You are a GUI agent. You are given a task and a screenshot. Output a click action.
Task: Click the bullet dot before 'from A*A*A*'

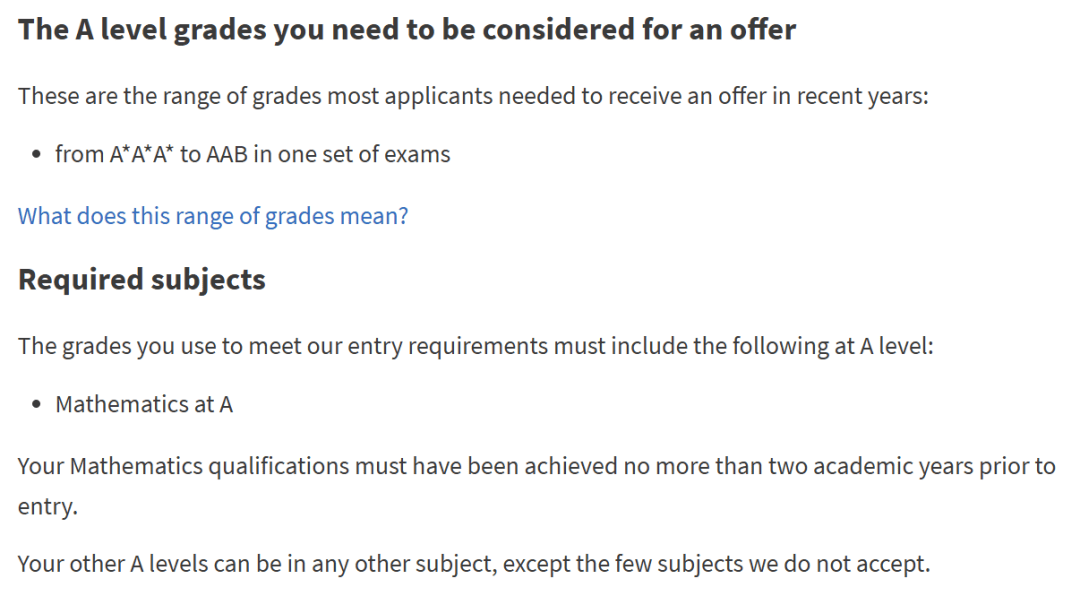click(x=37, y=155)
